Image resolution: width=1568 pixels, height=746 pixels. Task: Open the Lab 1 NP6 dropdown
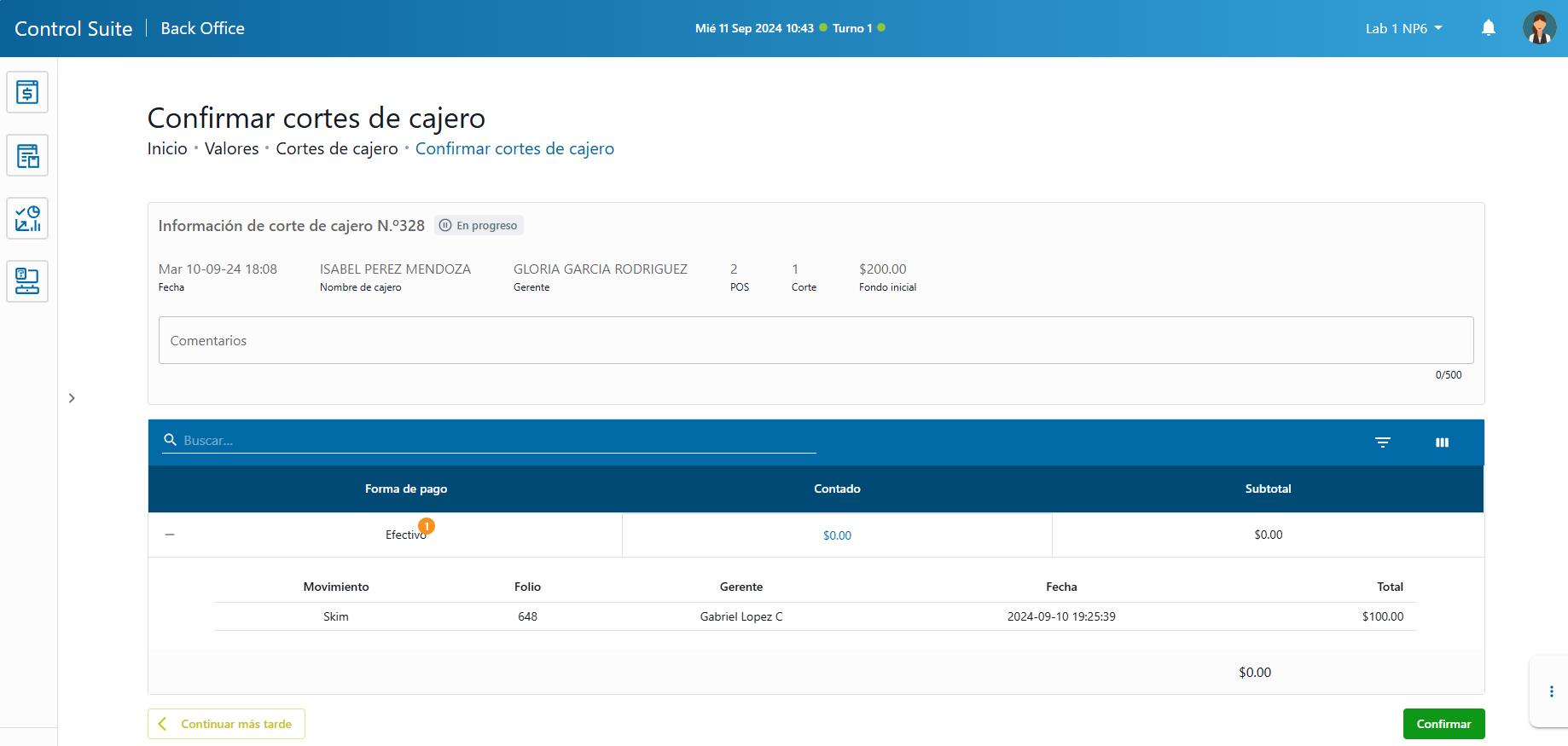1403,28
